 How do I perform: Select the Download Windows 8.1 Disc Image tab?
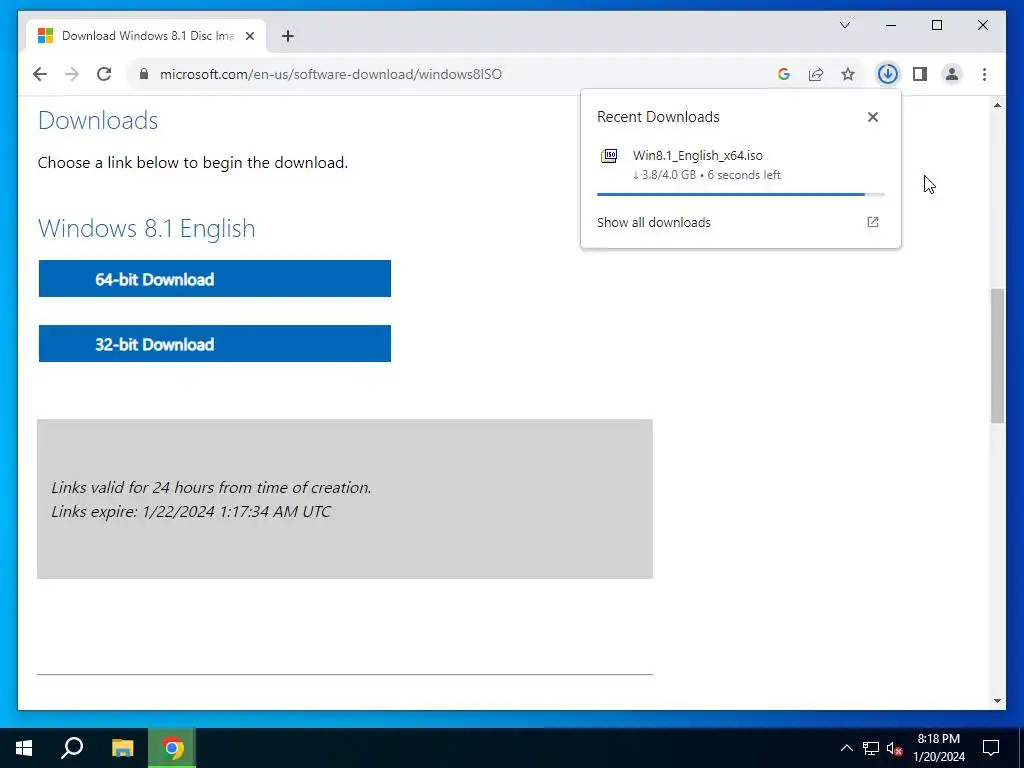click(146, 36)
